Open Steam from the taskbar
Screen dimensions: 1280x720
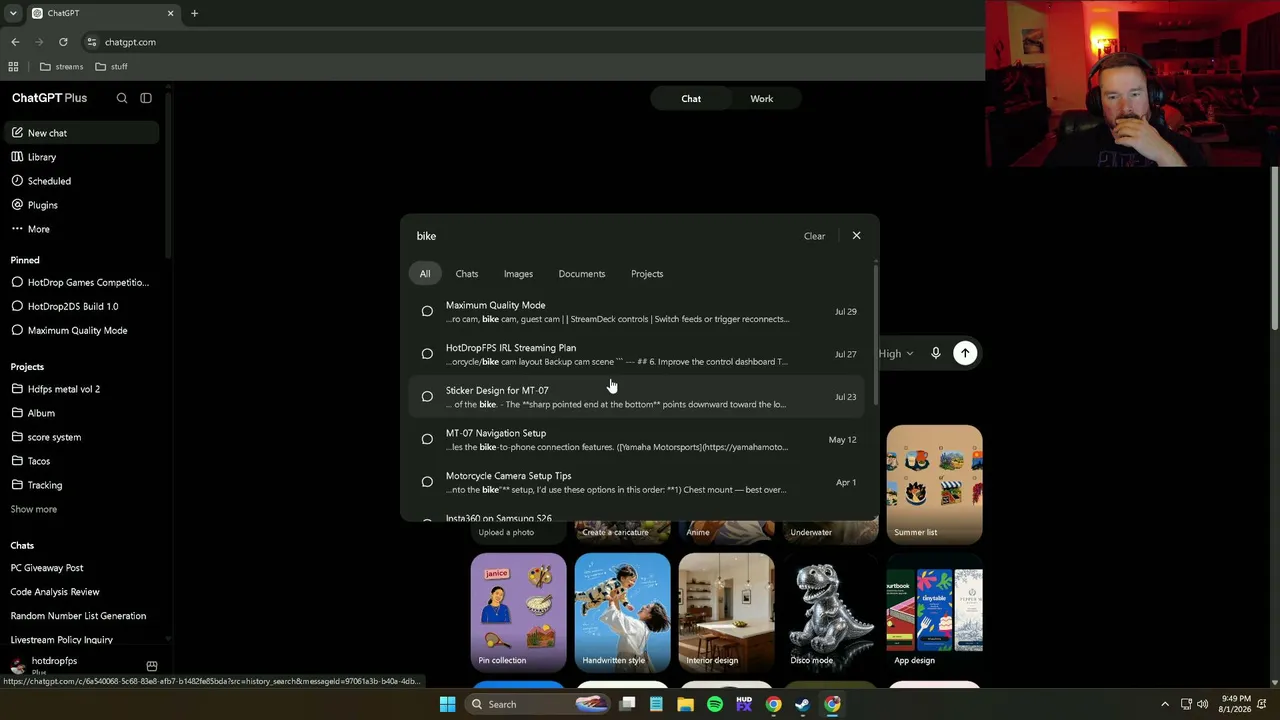[x=802, y=704]
